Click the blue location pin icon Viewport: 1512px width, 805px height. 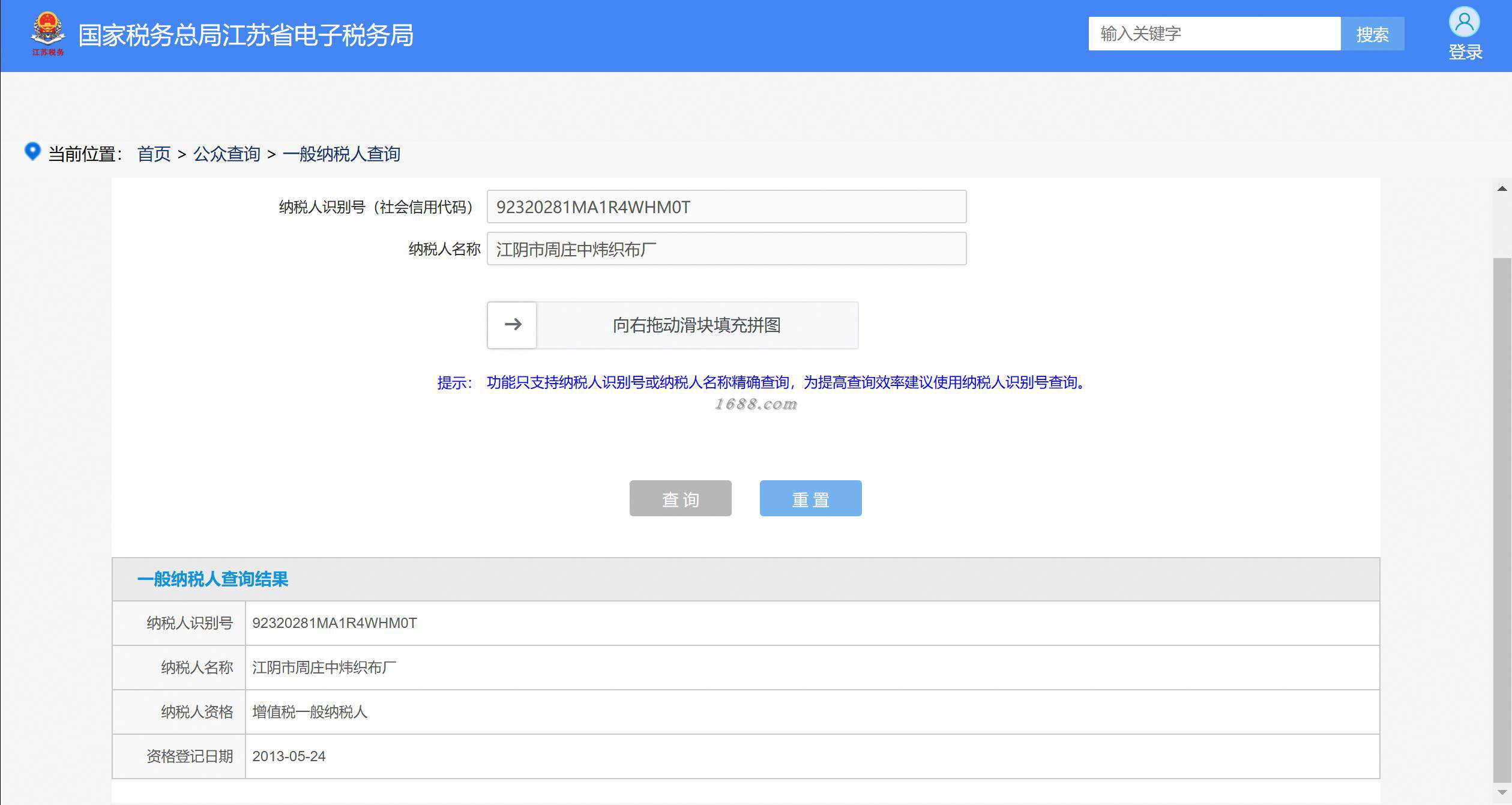coord(32,151)
